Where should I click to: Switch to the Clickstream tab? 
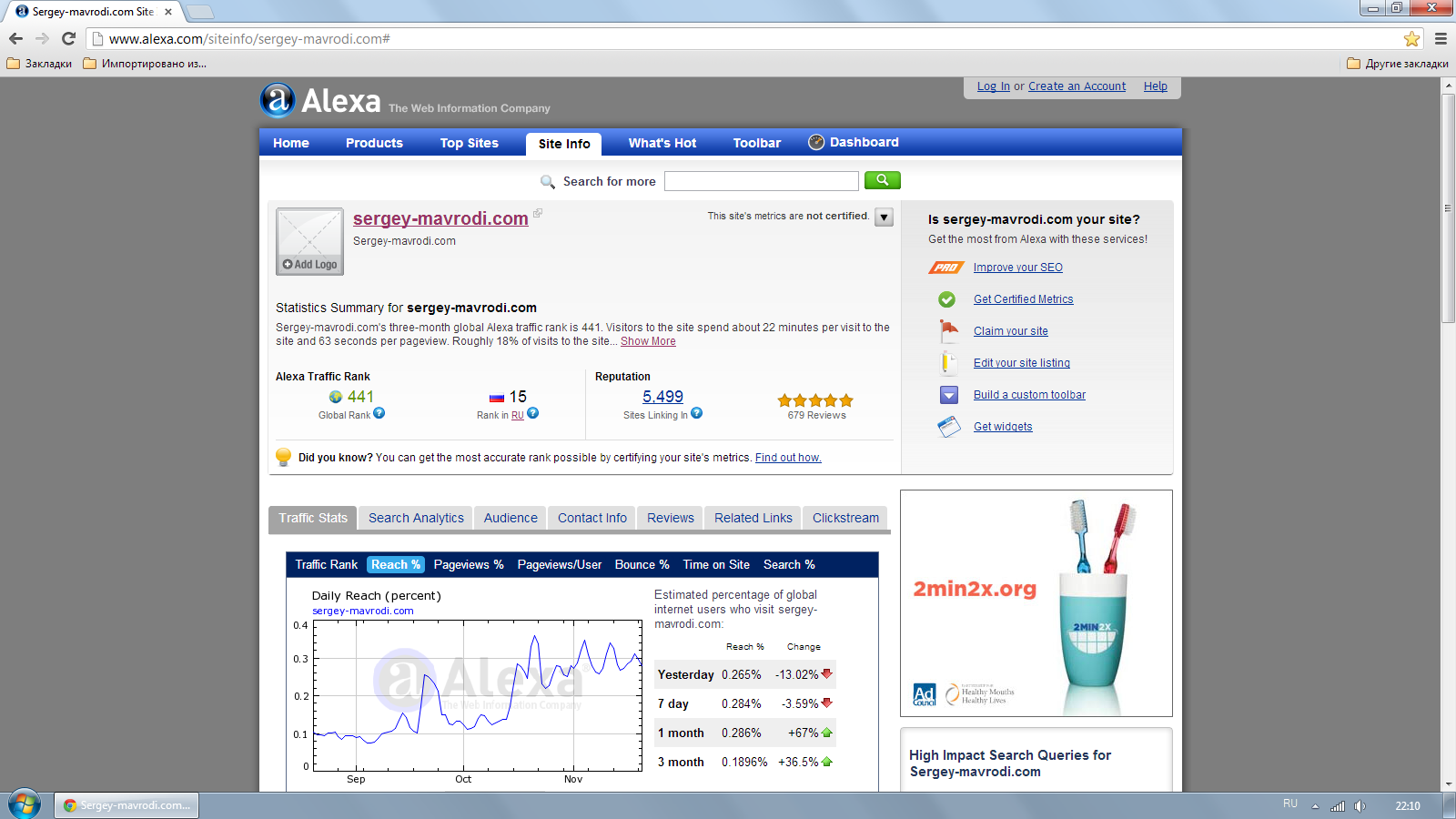point(845,518)
